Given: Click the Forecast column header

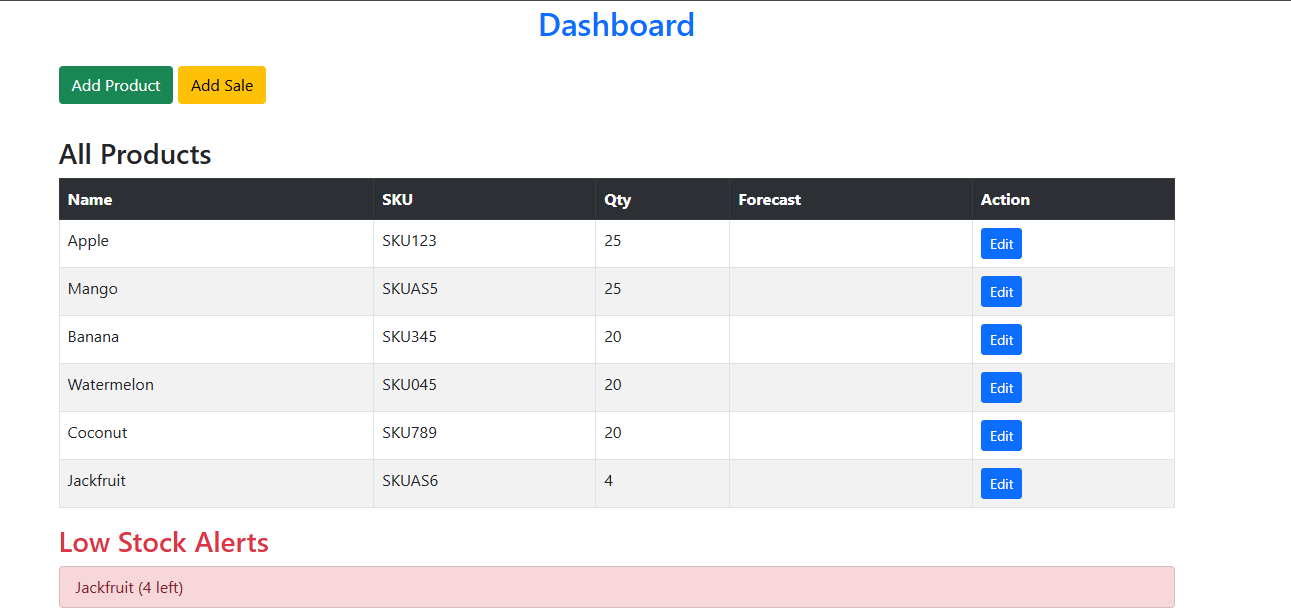Looking at the screenshot, I should click(851, 199).
